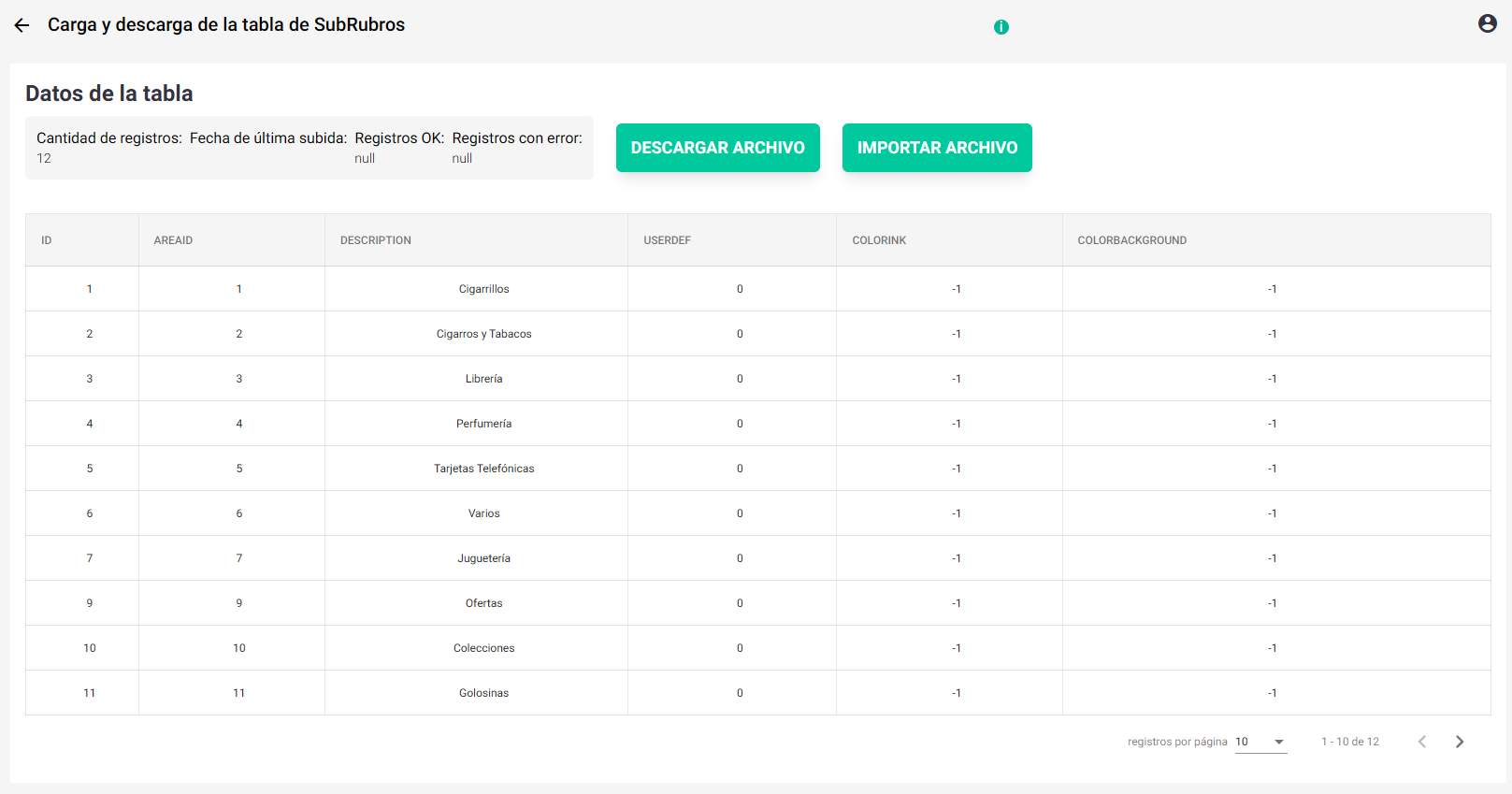Viewport: 1512px width, 794px height.
Task: Select the Cigarrillos description cell
Action: [476, 289]
